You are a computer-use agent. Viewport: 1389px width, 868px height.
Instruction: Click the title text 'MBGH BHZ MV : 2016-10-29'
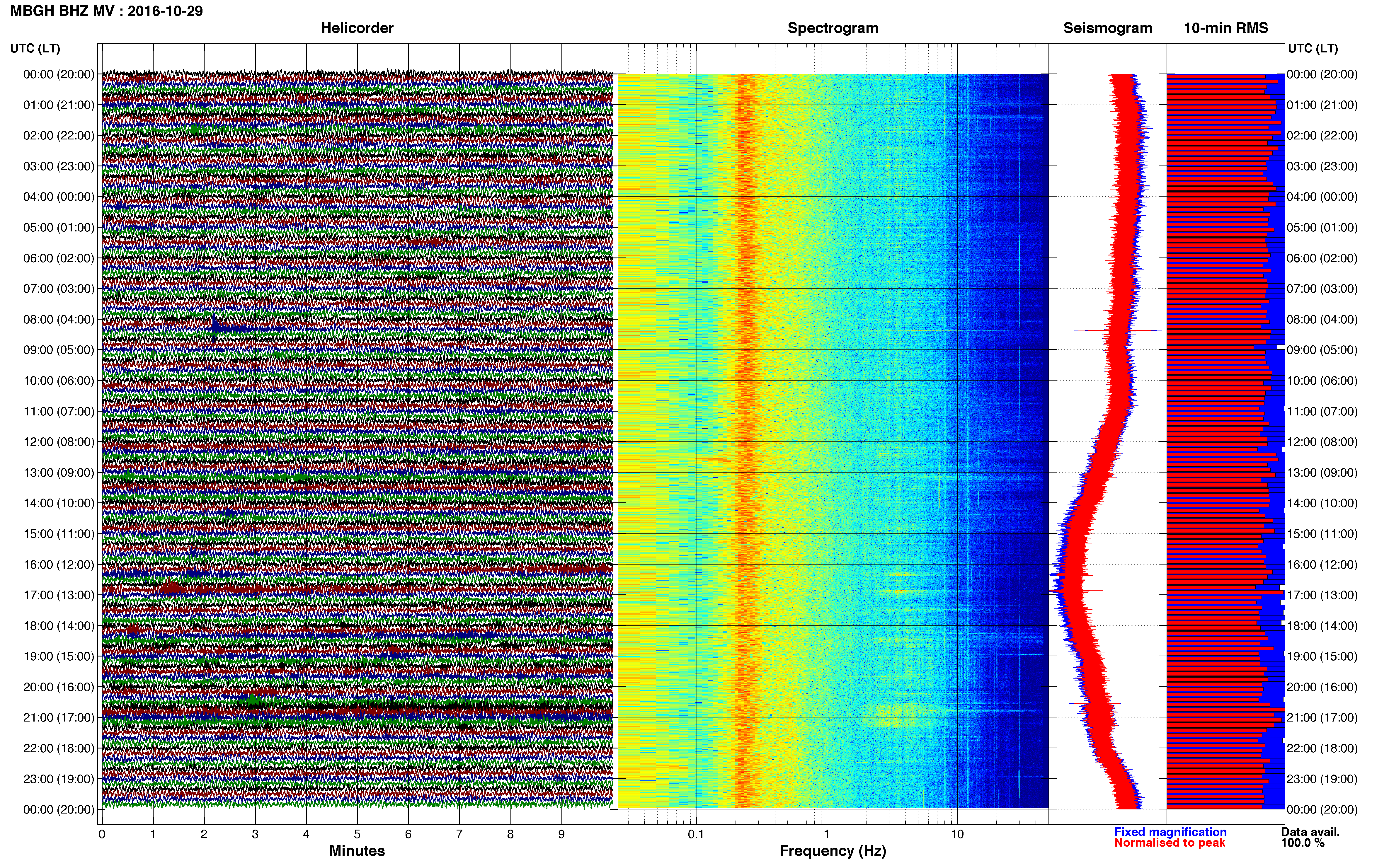(x=107, y=11)
